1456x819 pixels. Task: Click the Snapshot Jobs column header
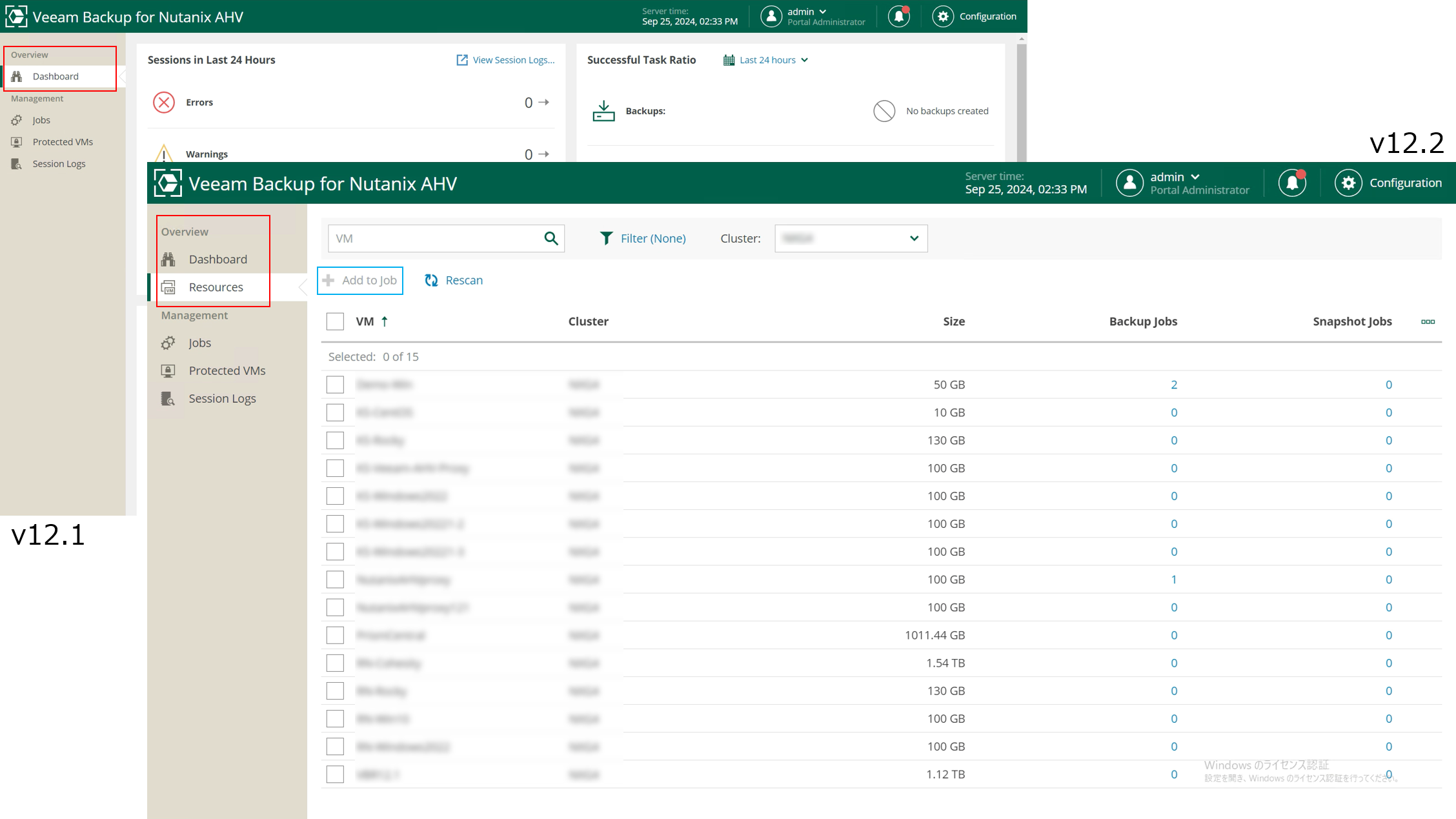point(1352,321)
